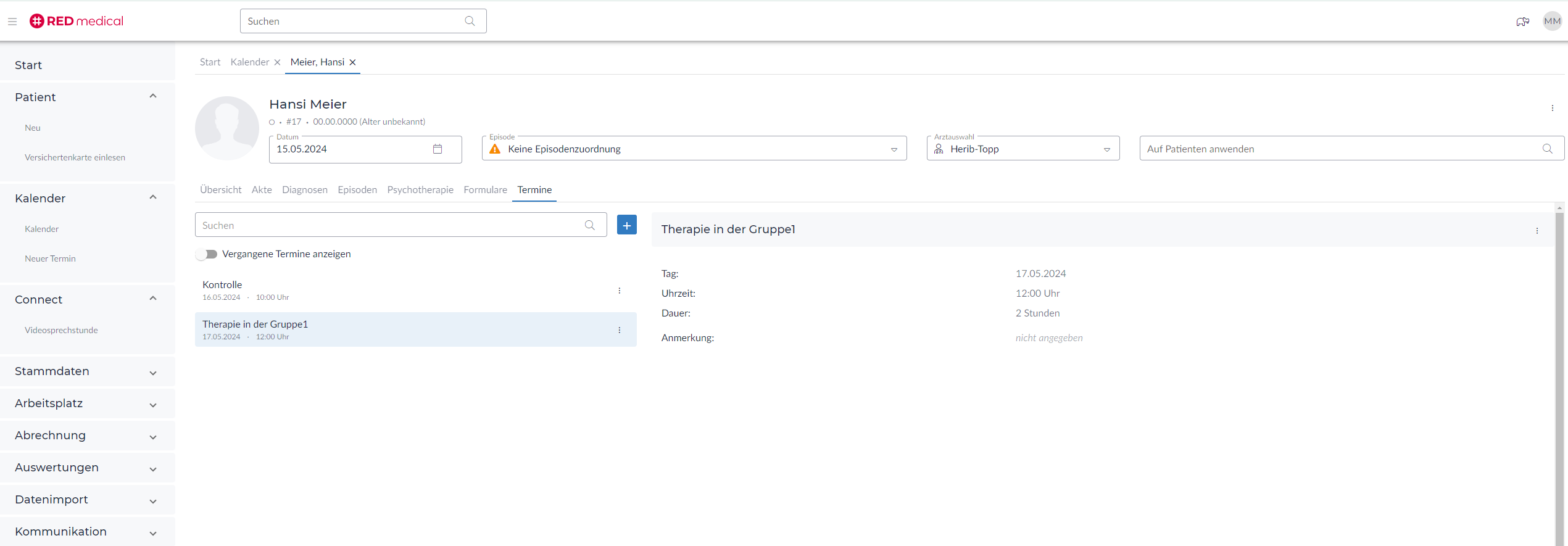Open three-dot menu for Kontrolle appointment

click(x=619, y=291)
